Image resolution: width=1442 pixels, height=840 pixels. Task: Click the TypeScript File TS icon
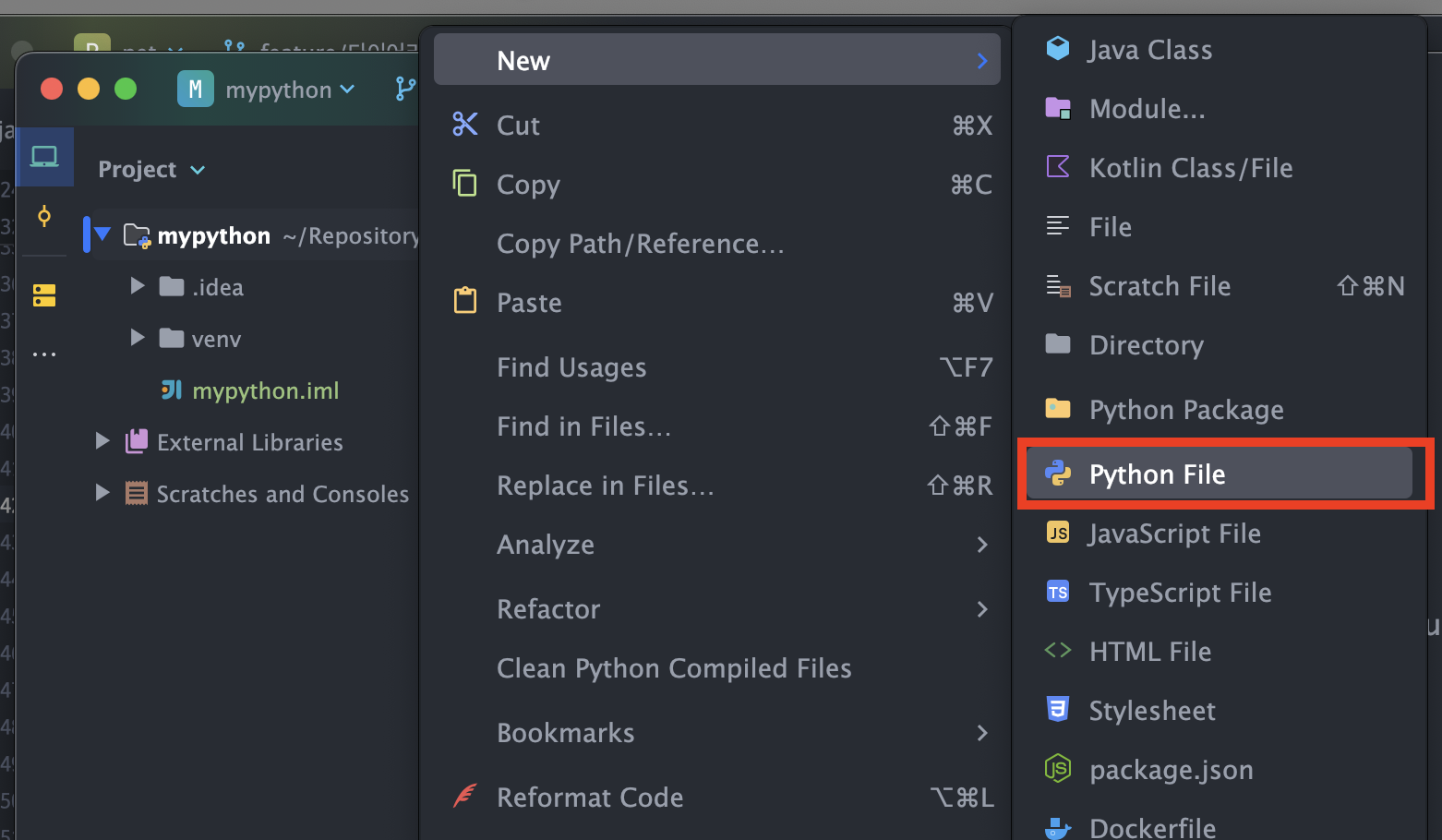(x=1058, y=592)
